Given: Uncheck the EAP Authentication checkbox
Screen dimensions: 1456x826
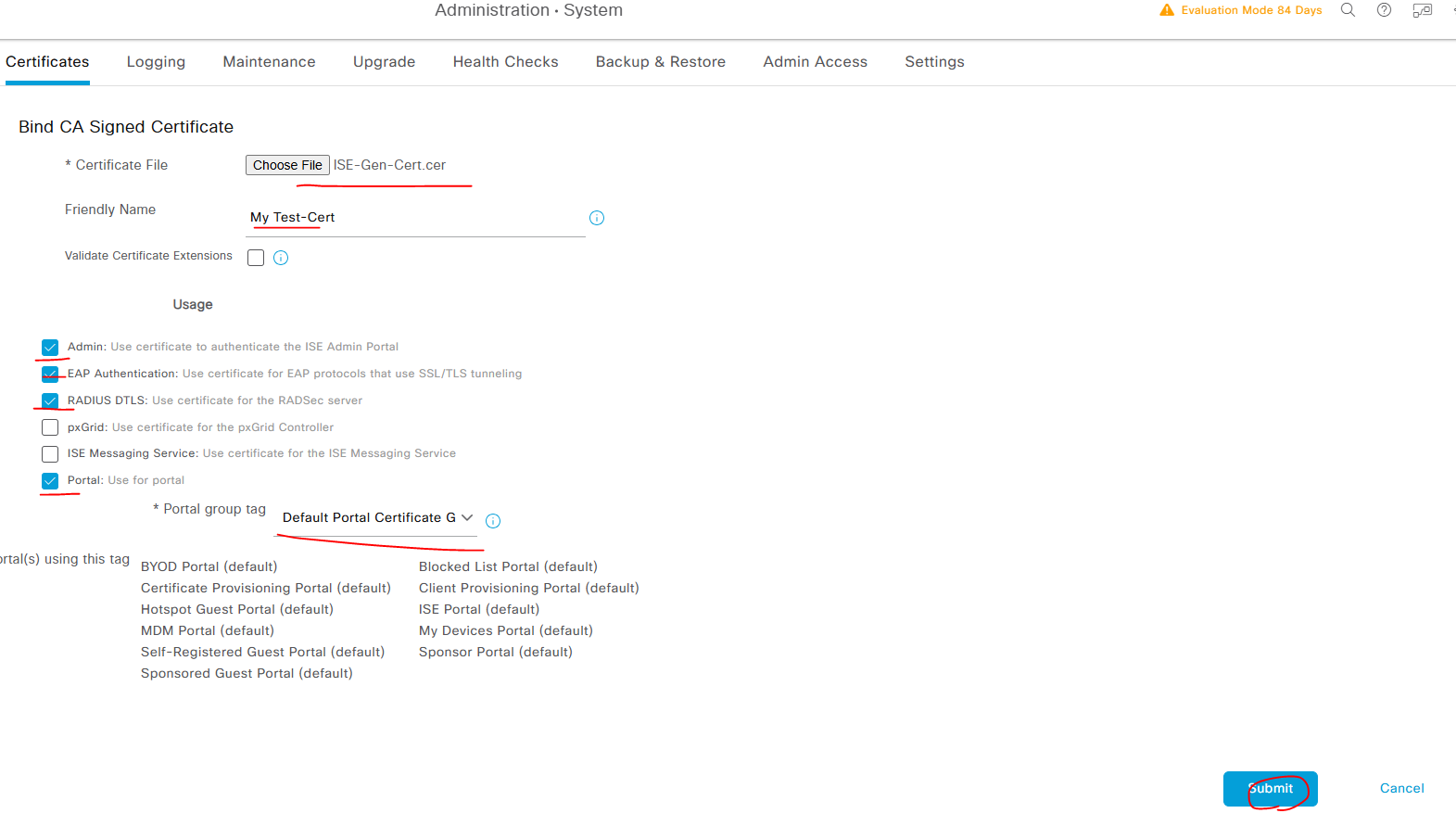Looking at the screenshot, I should point(50,375).
